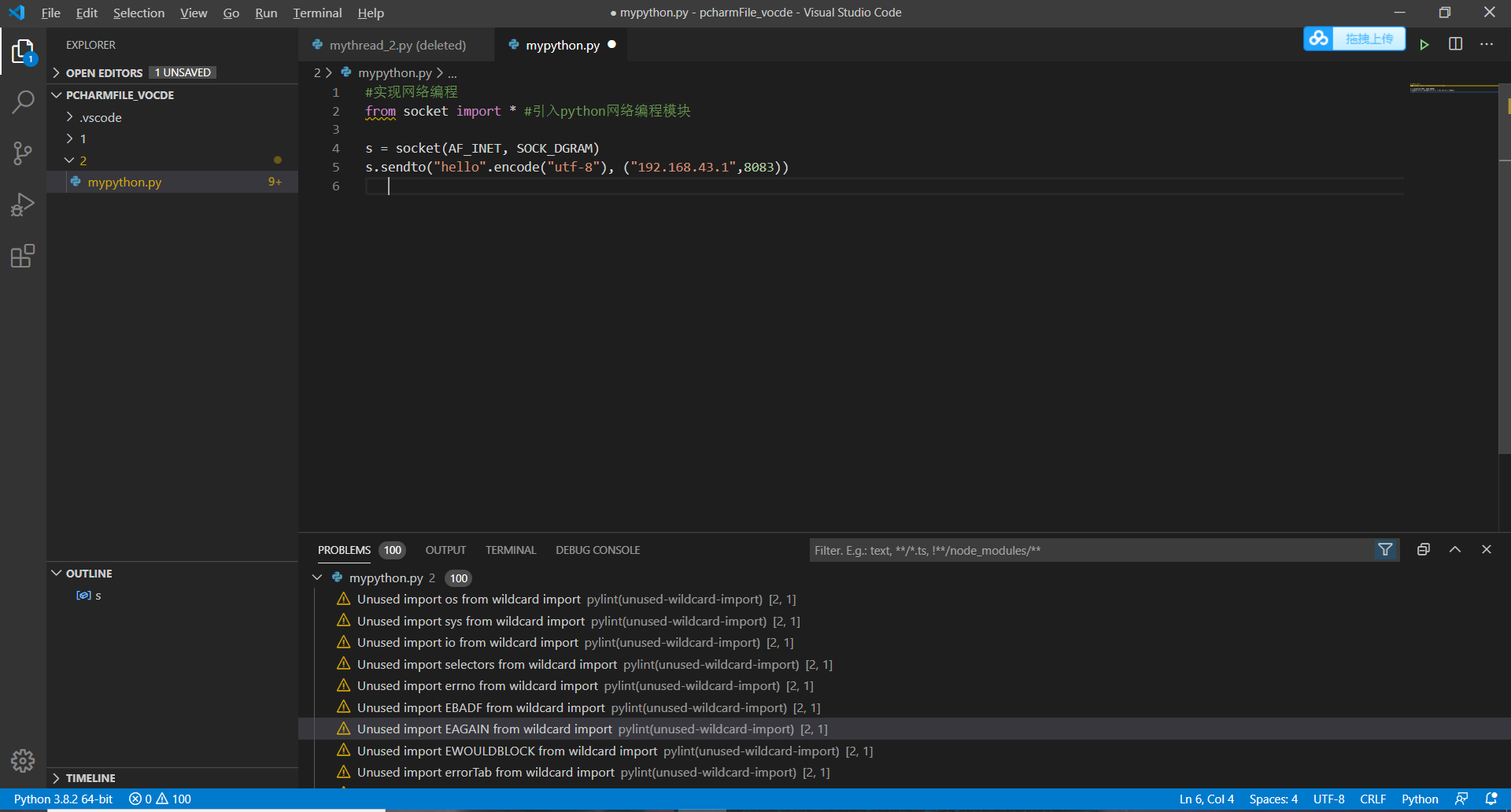Click the editor vertical scrollbar

(1504, 268)
